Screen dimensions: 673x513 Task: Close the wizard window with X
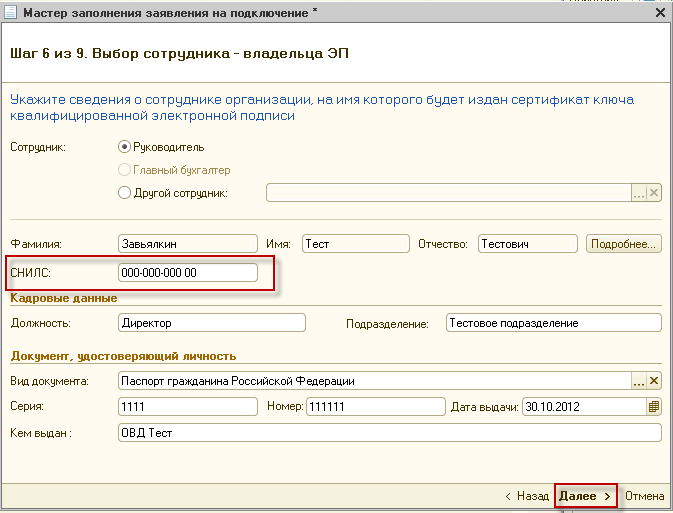pyautogui.click(x=660, y=14)
